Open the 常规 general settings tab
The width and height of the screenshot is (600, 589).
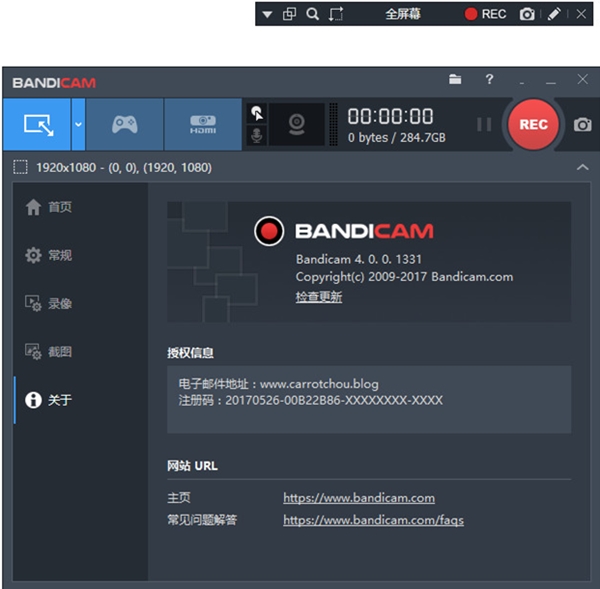point(81,255)
